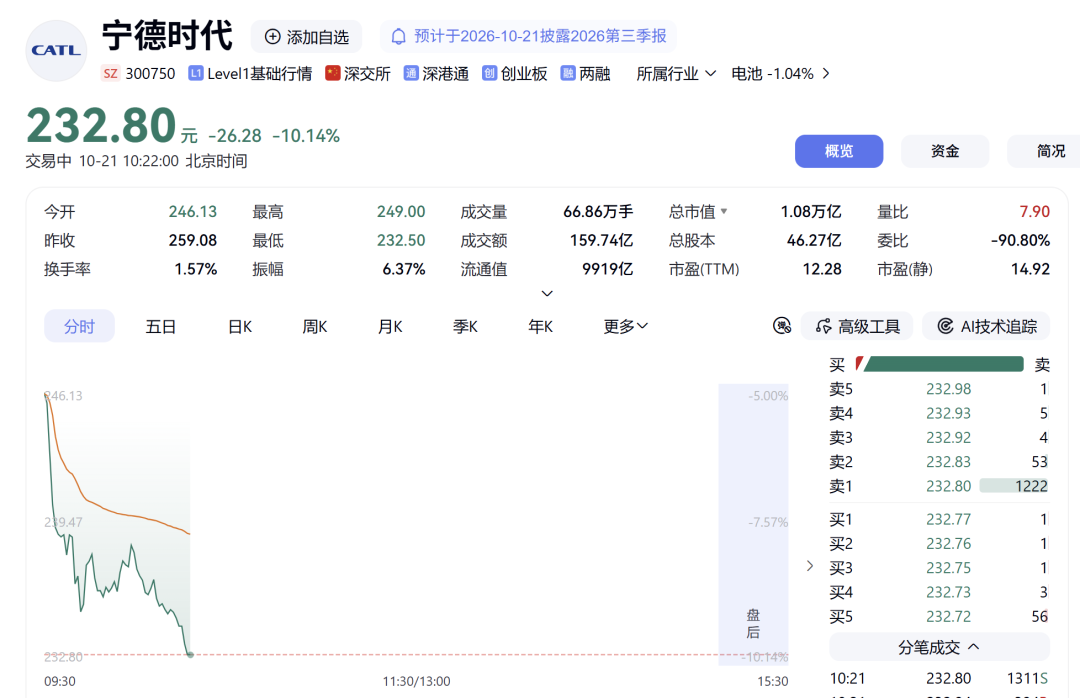Click the 卖1 price 232.80 row

pos(938,486)
